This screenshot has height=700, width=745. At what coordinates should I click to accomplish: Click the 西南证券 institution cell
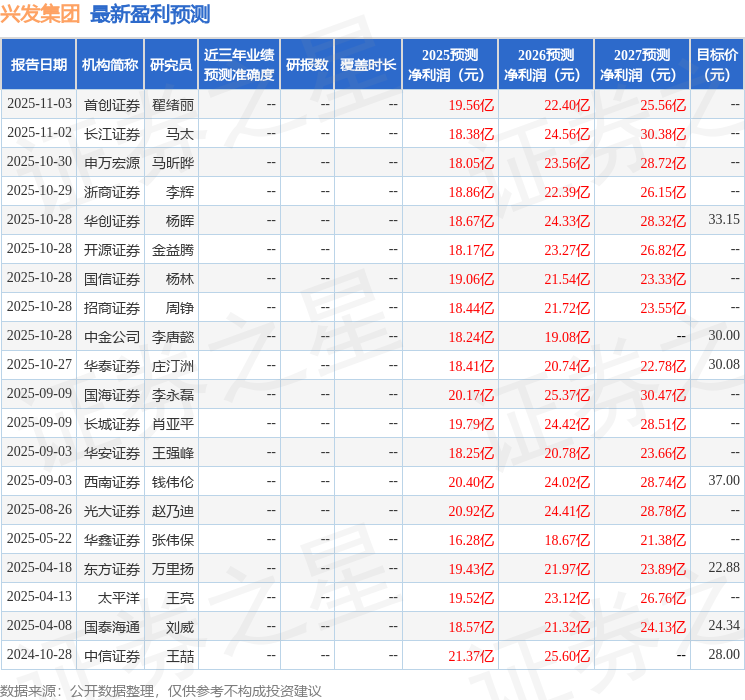pos(112,482)
